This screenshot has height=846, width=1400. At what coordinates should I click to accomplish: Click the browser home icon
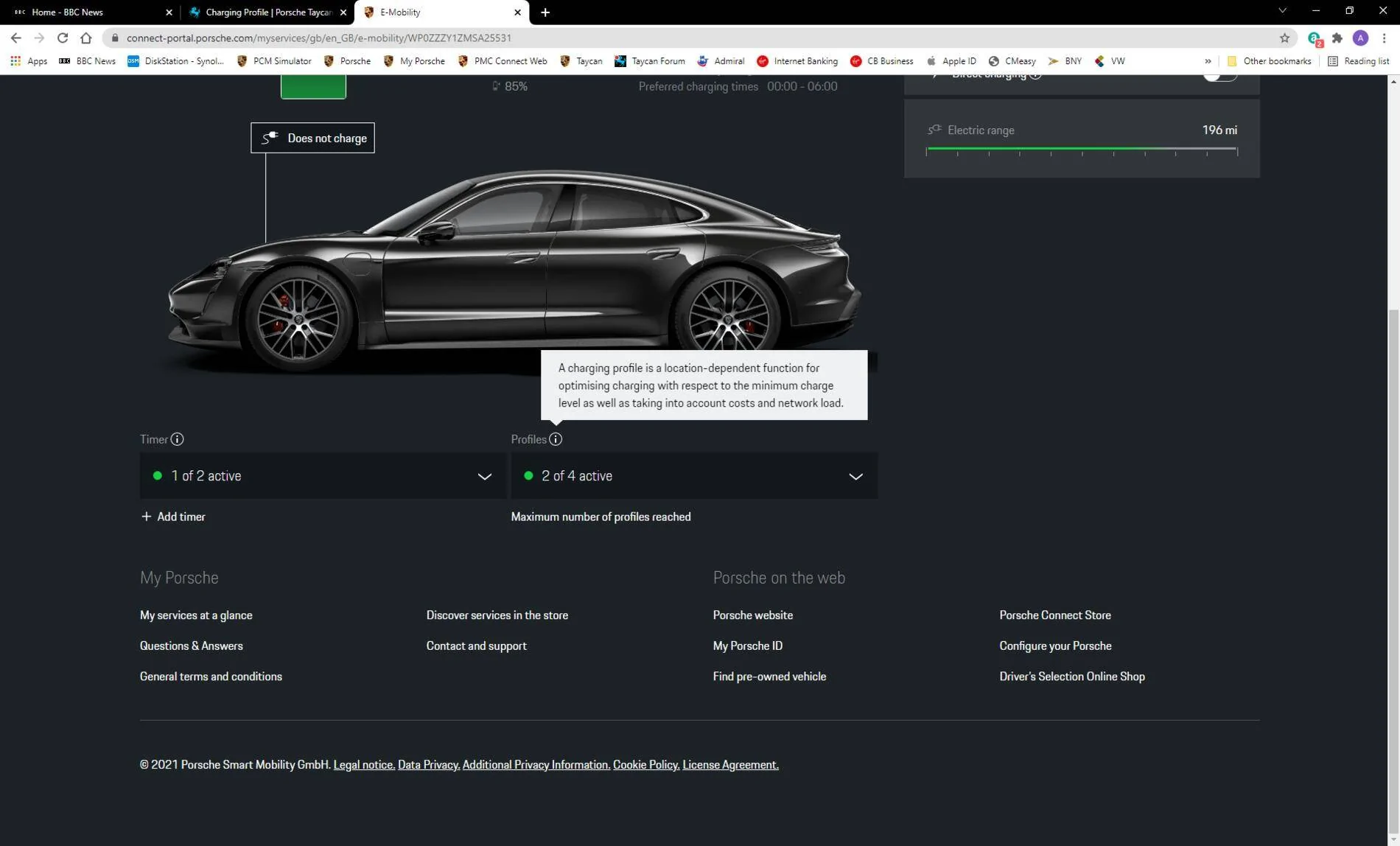[x=86, y=38]
